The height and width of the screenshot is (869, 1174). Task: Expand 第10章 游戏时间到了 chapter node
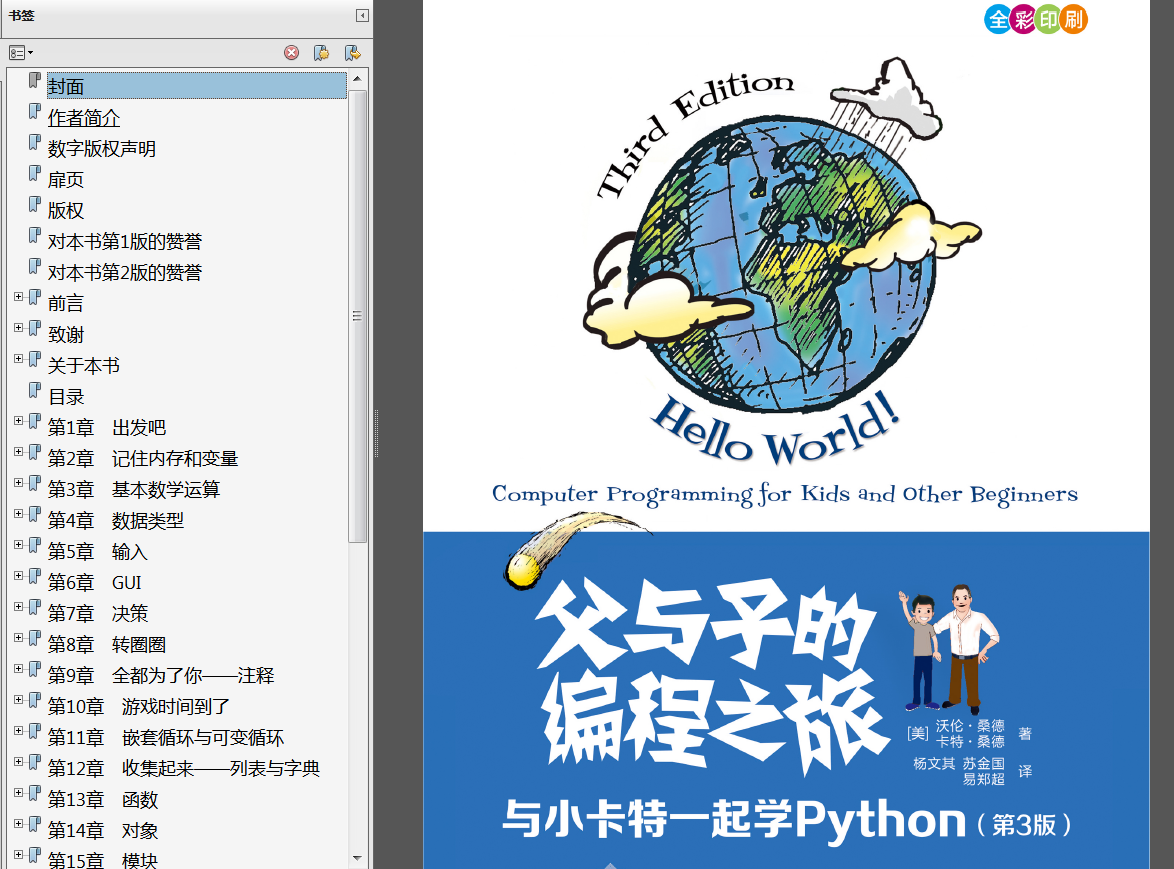(x=19, y=700)
